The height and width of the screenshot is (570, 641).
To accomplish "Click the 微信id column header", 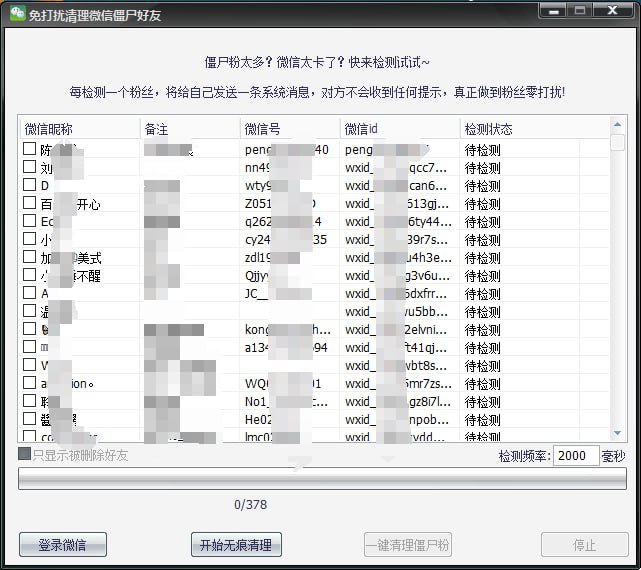I will point(400,129).
